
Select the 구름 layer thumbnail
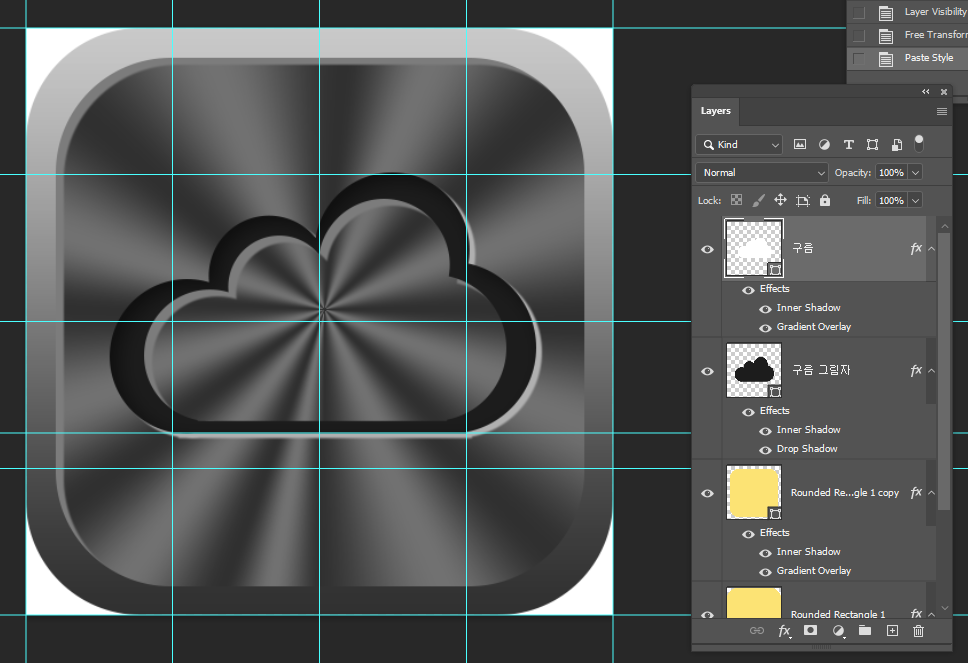pos(754,248)
